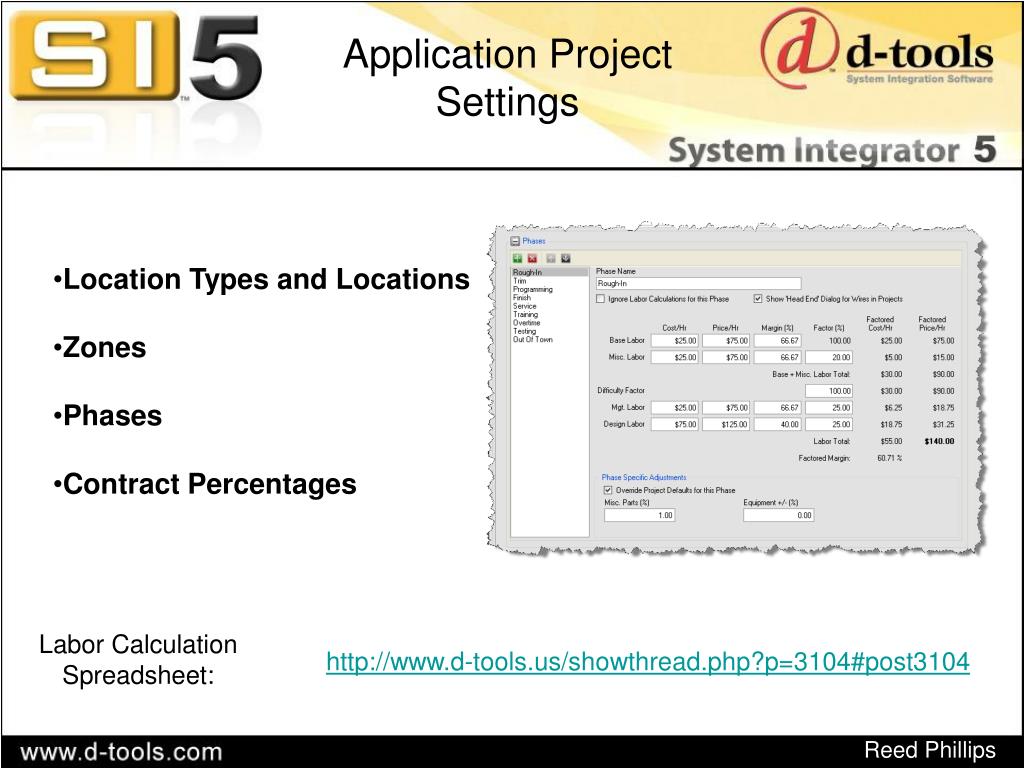This screenshot has width=1024, height=768.
Task: Click Base Labor Margin (%) field
Action: coord(777,341)
